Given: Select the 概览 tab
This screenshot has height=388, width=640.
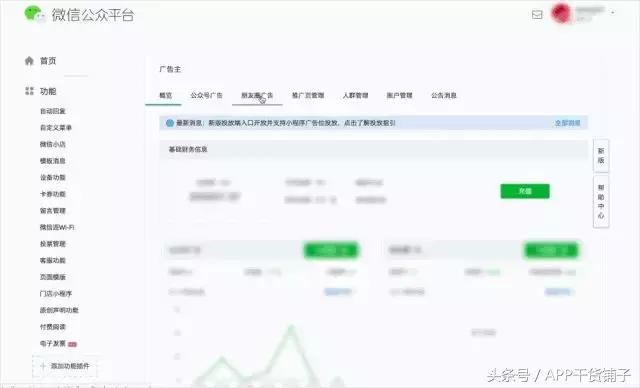Looking at the screenshot, I should click(x=165, y=95).
